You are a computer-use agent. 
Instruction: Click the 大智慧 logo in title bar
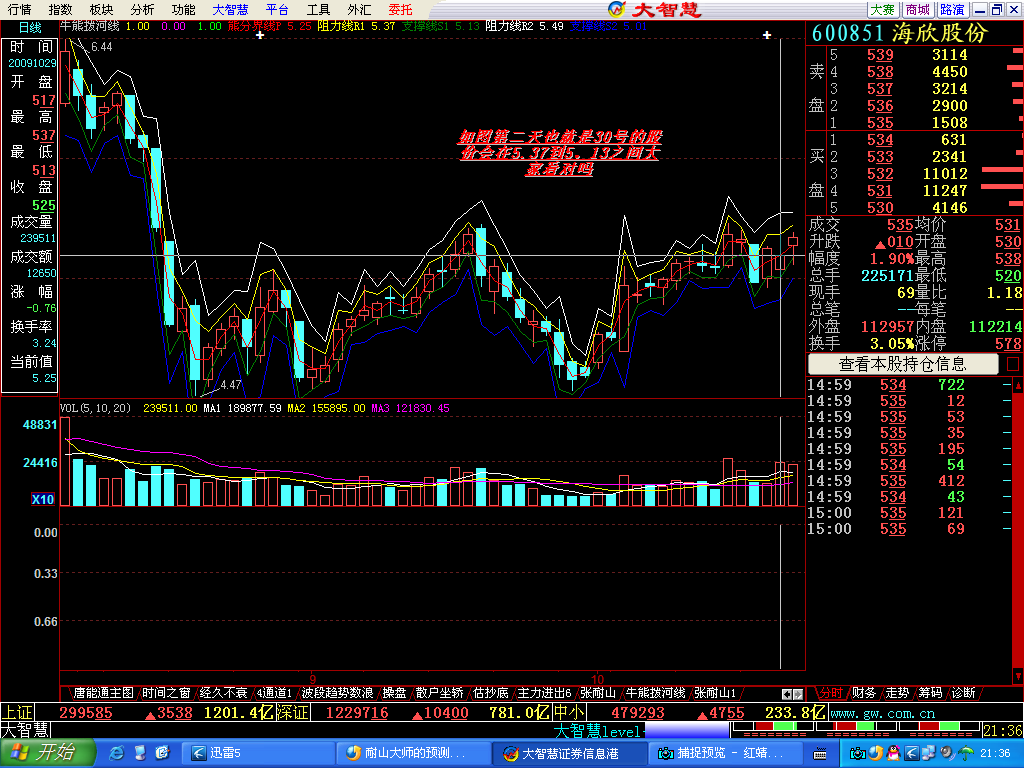pos(654,10)
